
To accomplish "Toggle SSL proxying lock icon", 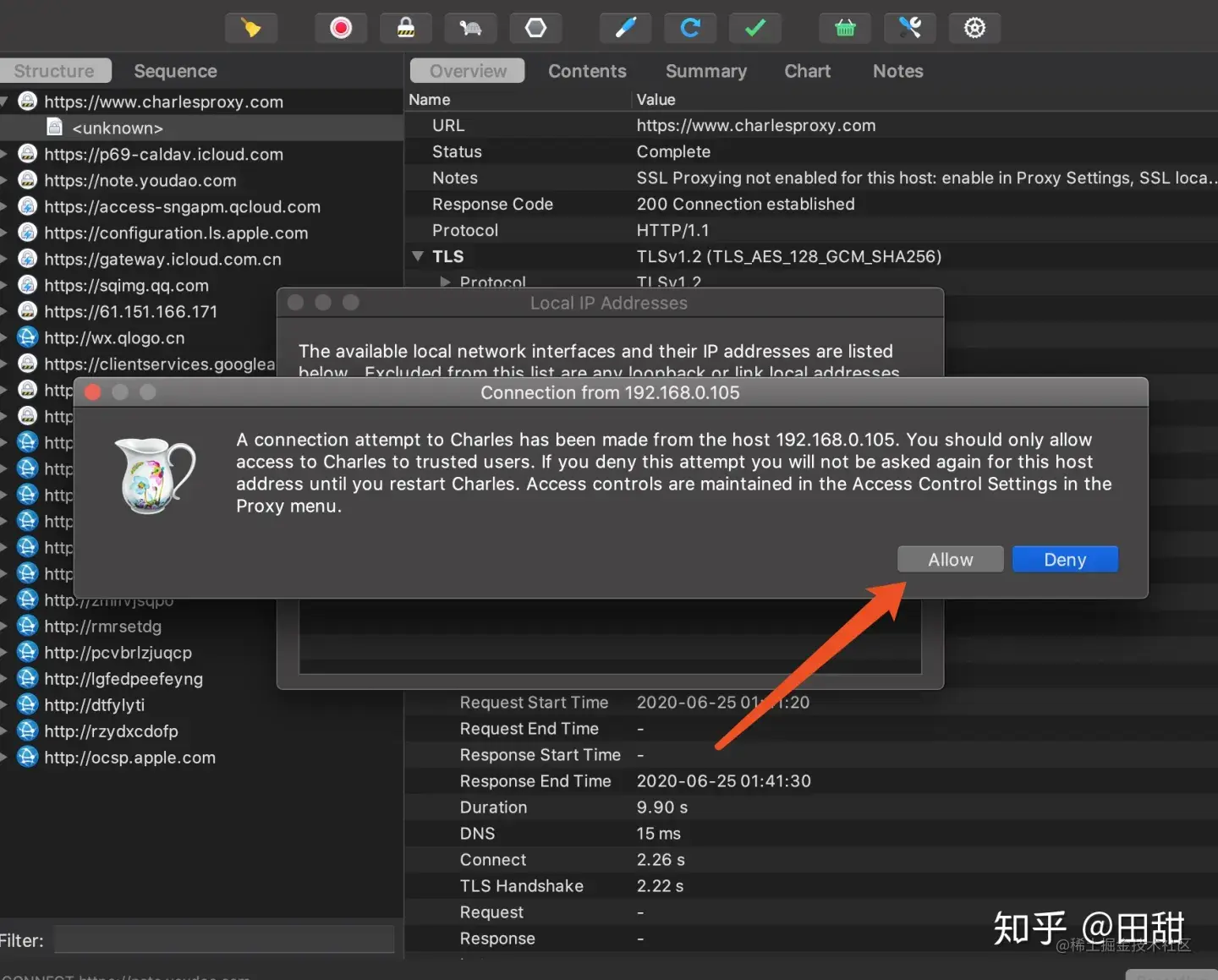I will [x=406, y=28].
